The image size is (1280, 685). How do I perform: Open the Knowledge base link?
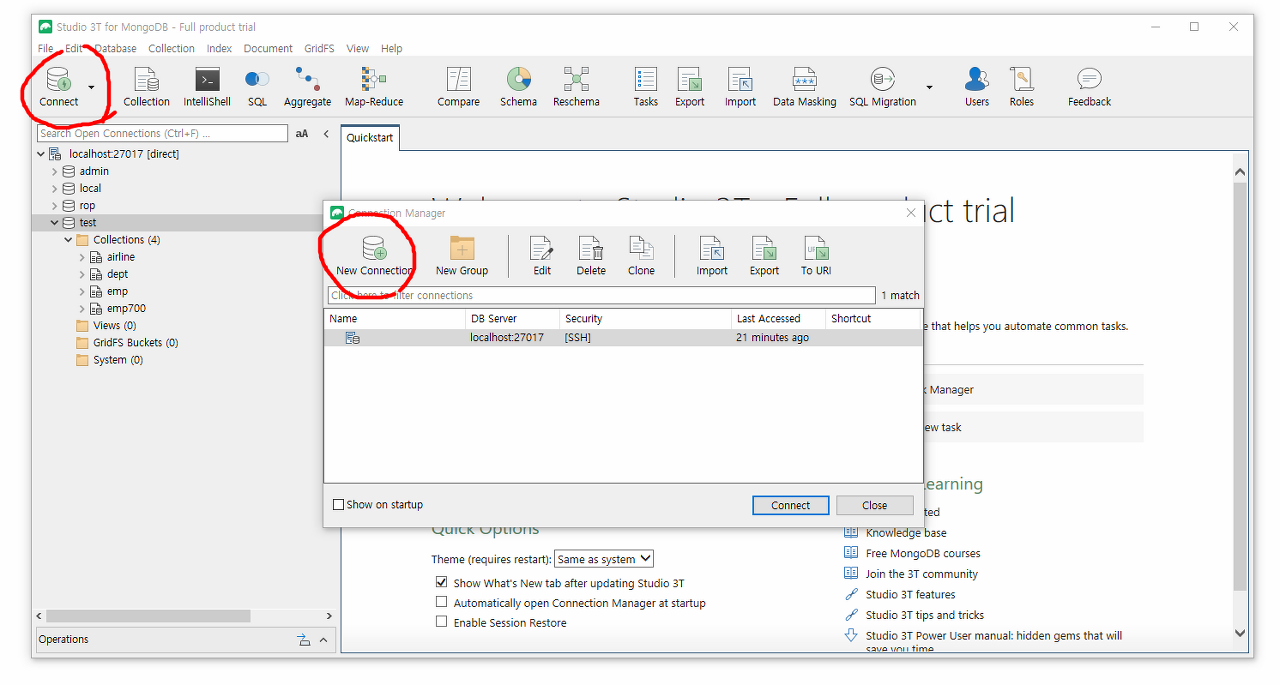[x=906, y=533]
